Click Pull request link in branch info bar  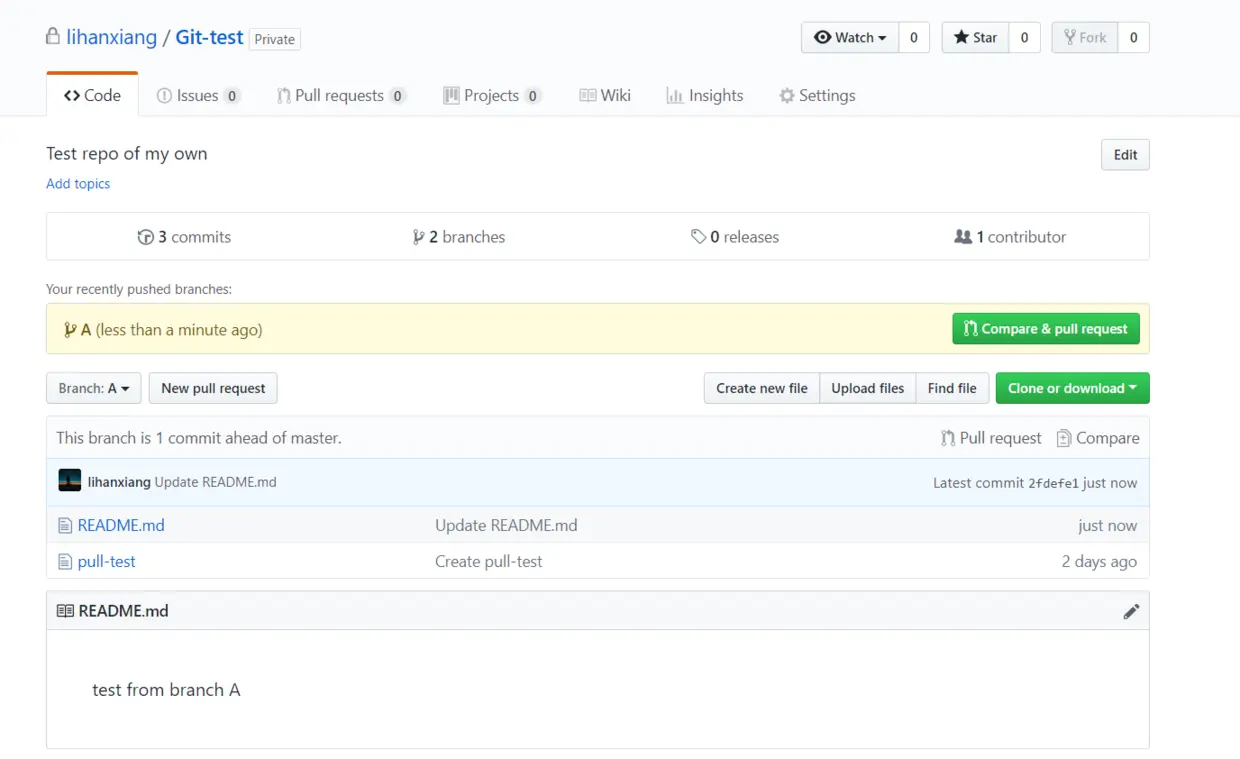coord(991,438)
